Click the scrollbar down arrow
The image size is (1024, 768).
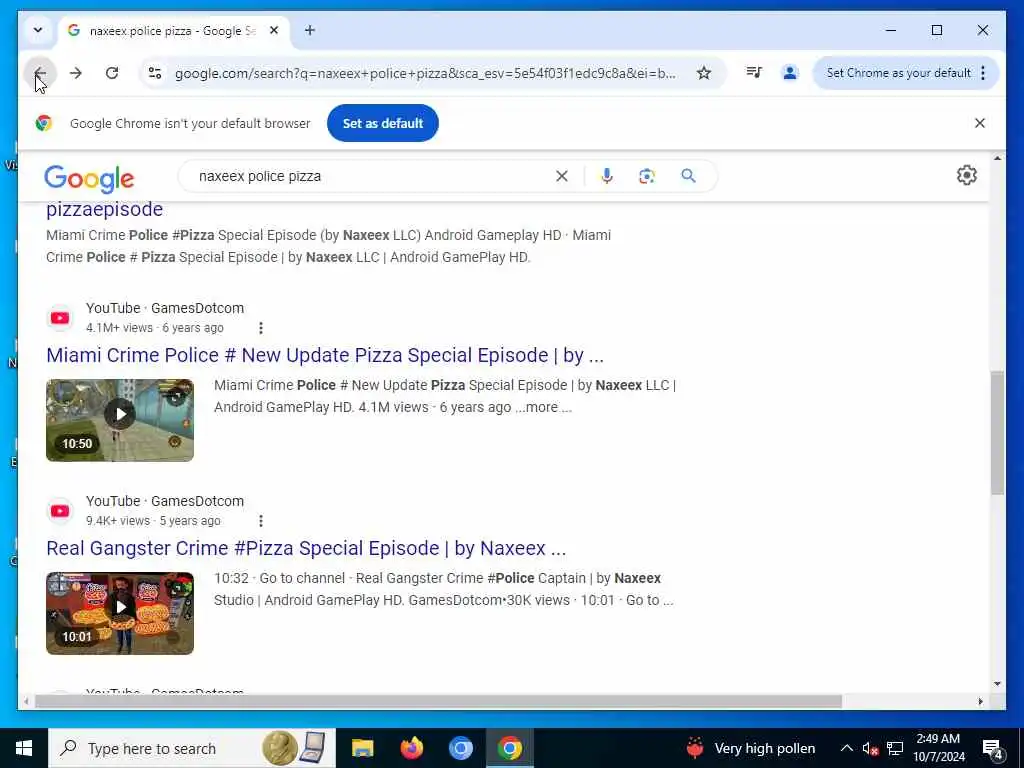coord(997,684)
